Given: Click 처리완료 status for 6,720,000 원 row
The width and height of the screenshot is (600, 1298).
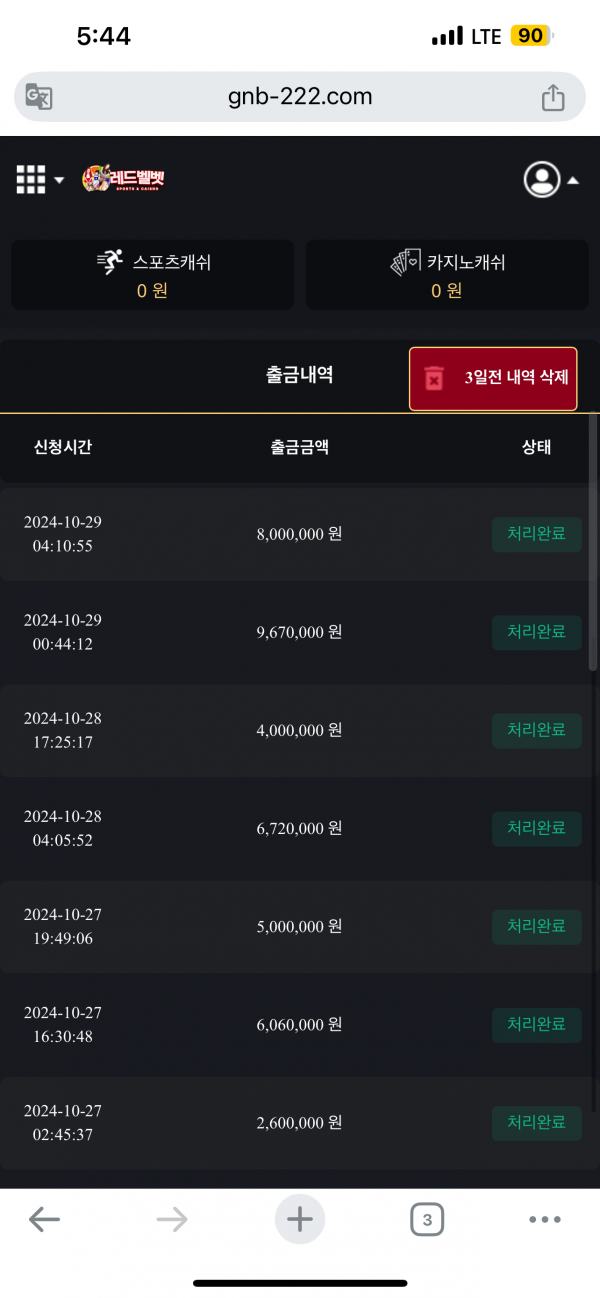Looking at the screenshot, I should 537,828.
